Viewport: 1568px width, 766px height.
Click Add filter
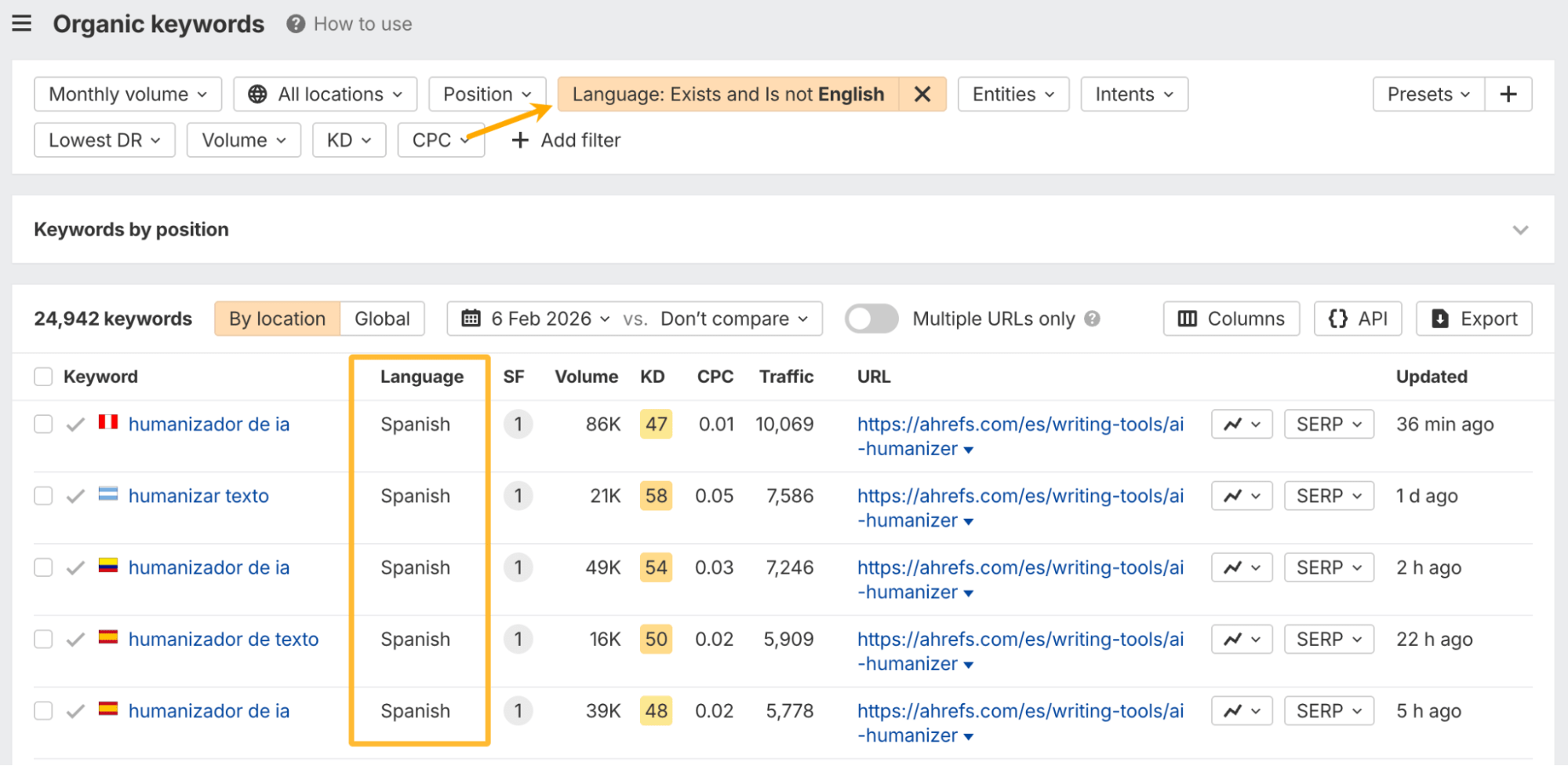[566, 140]
